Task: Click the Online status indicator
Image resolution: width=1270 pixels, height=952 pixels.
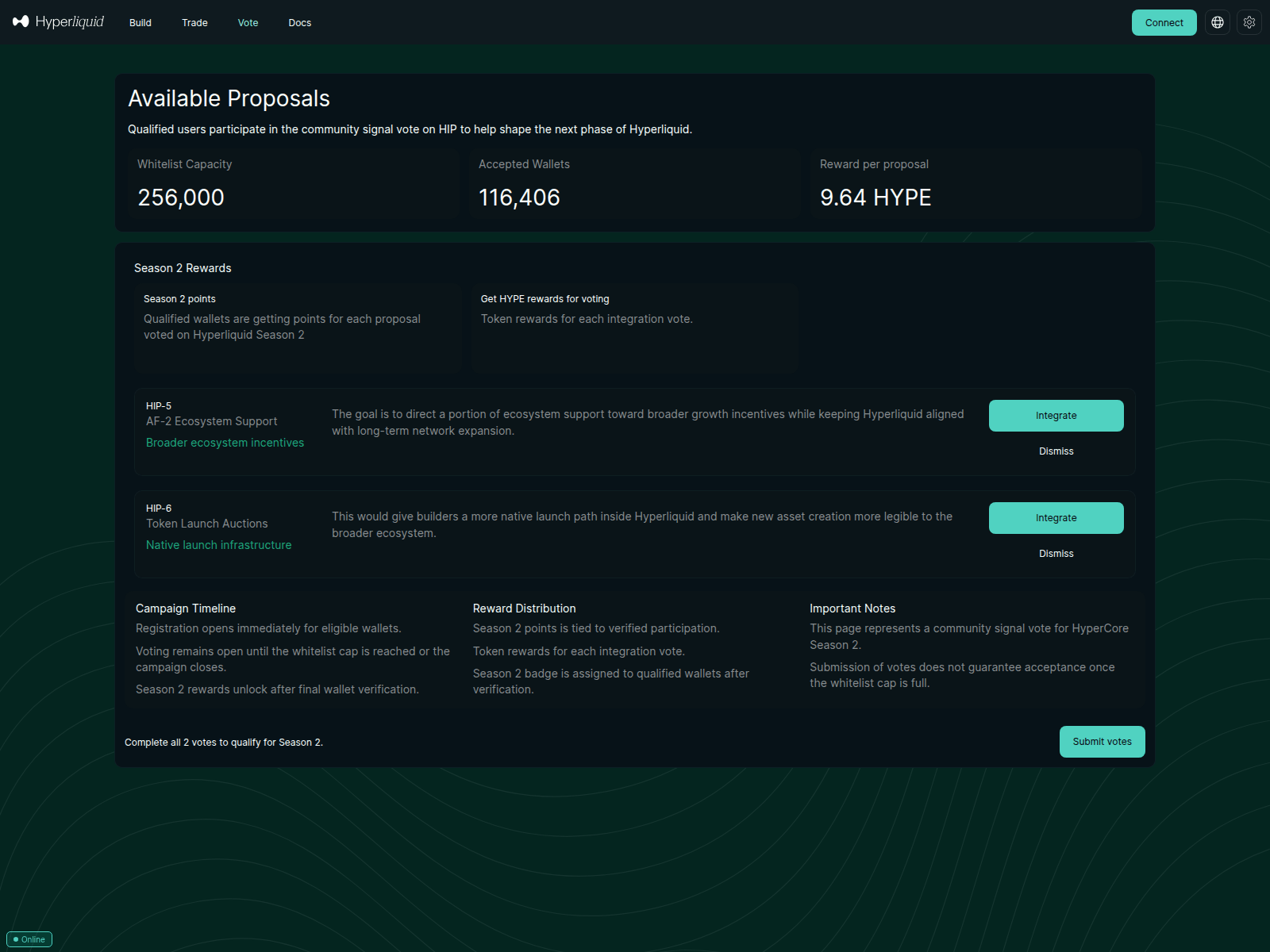Action: tap(29, 939)
